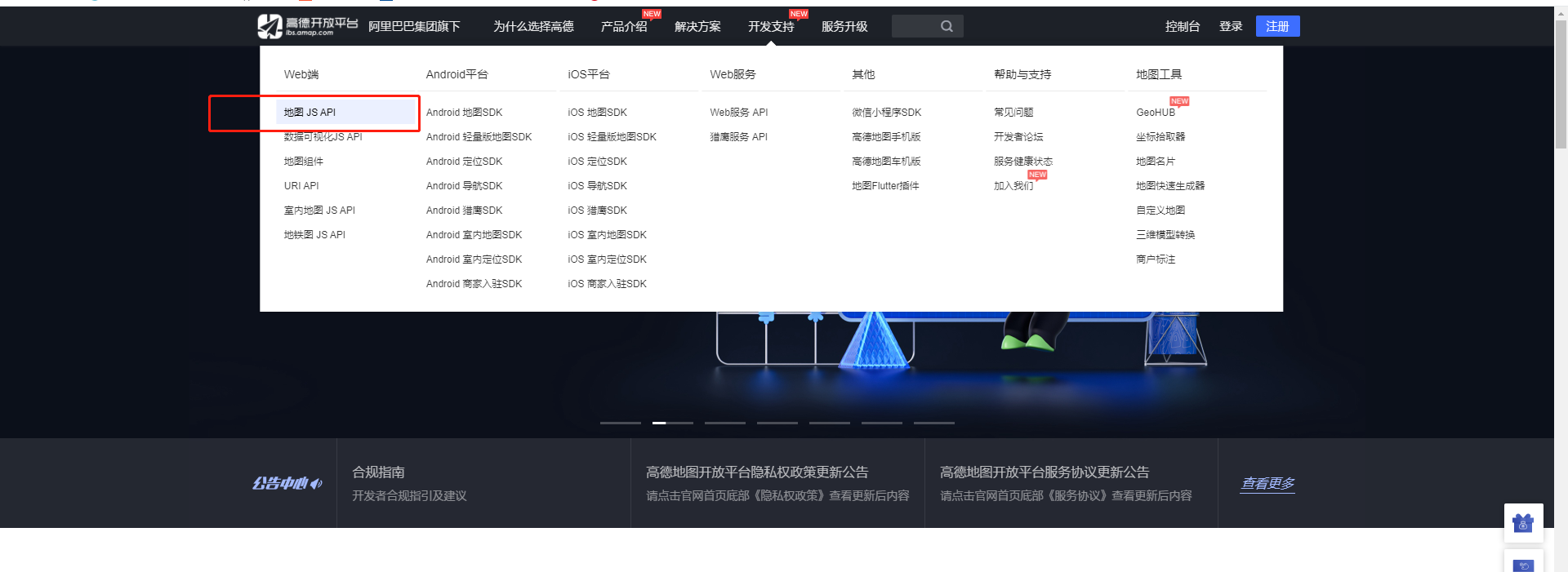The width and height of the screenshot is (1568, 572).
Task: Open iOS 地图SDK
Action: tap(597, 113)
